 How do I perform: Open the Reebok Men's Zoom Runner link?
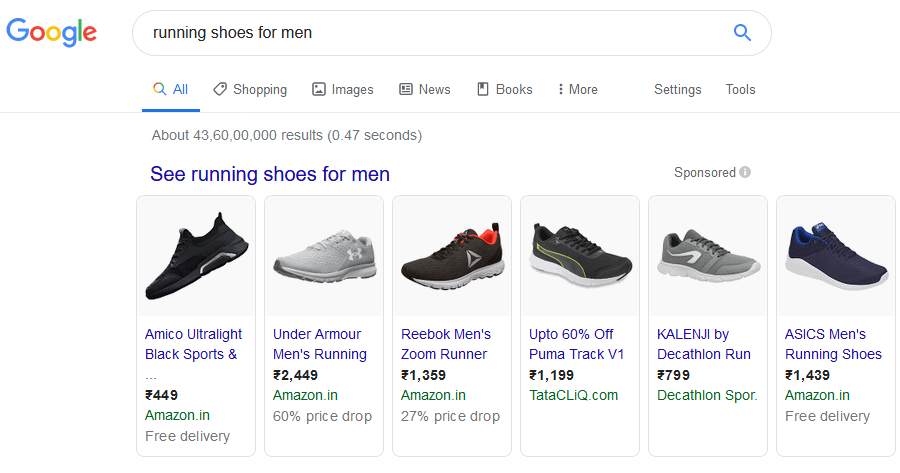click(x=446, y=344)
